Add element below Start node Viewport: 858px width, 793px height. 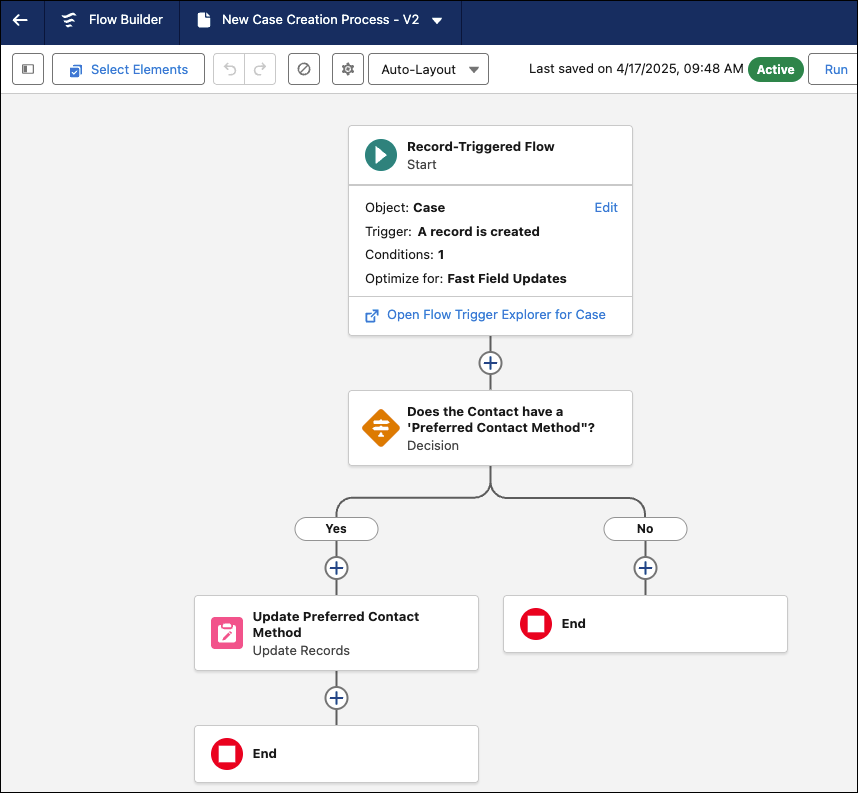490,363
